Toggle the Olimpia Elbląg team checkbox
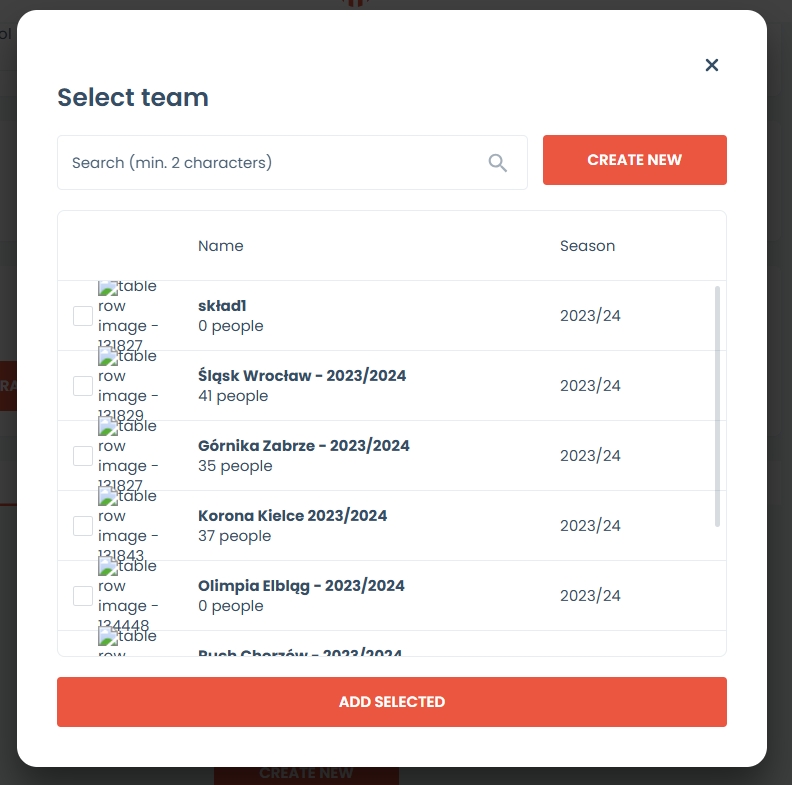Screen dimensions: 792x785 point(83,596)
